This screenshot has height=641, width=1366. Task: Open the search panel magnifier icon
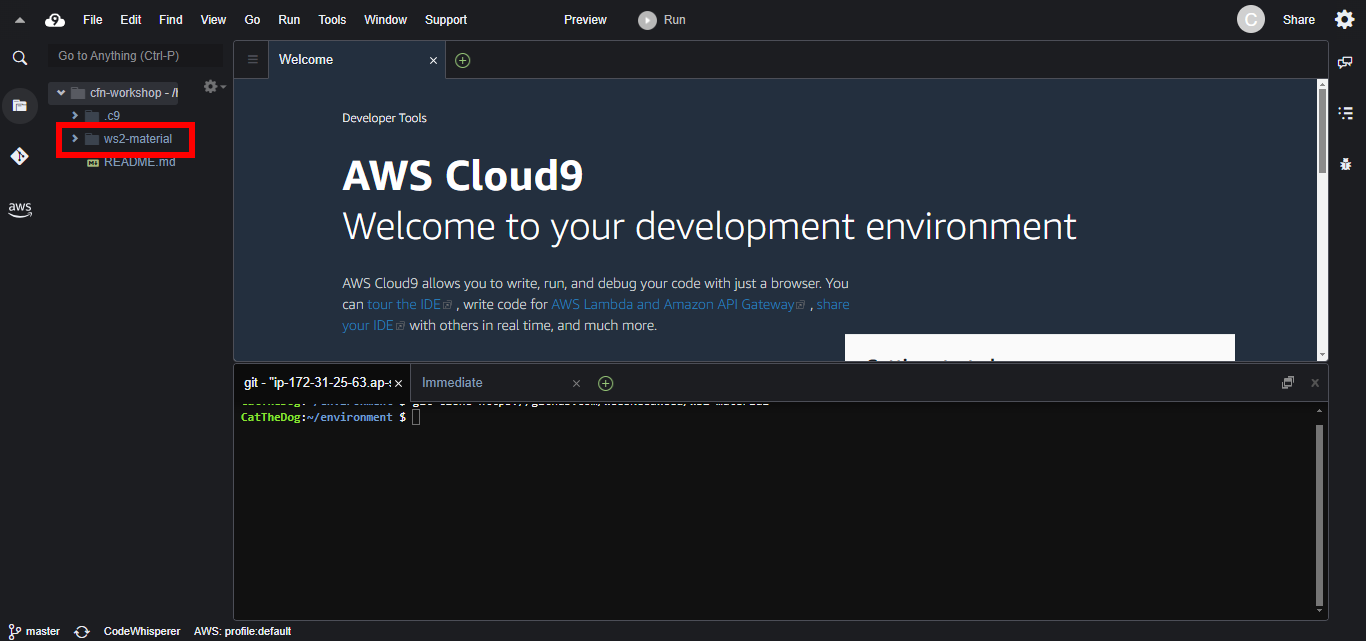(19, 58)
